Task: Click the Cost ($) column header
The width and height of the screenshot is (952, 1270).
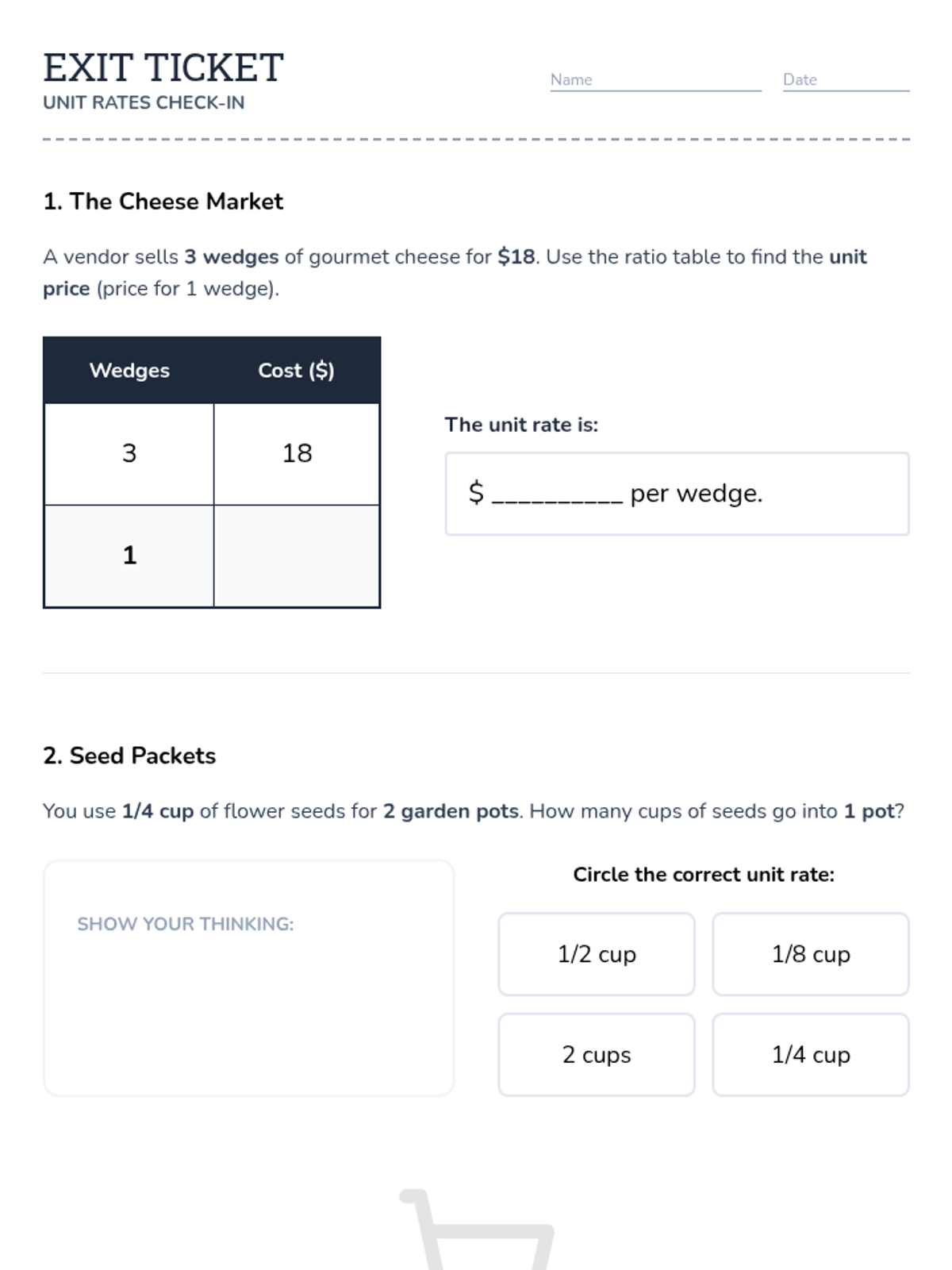Action: point(296,371)
